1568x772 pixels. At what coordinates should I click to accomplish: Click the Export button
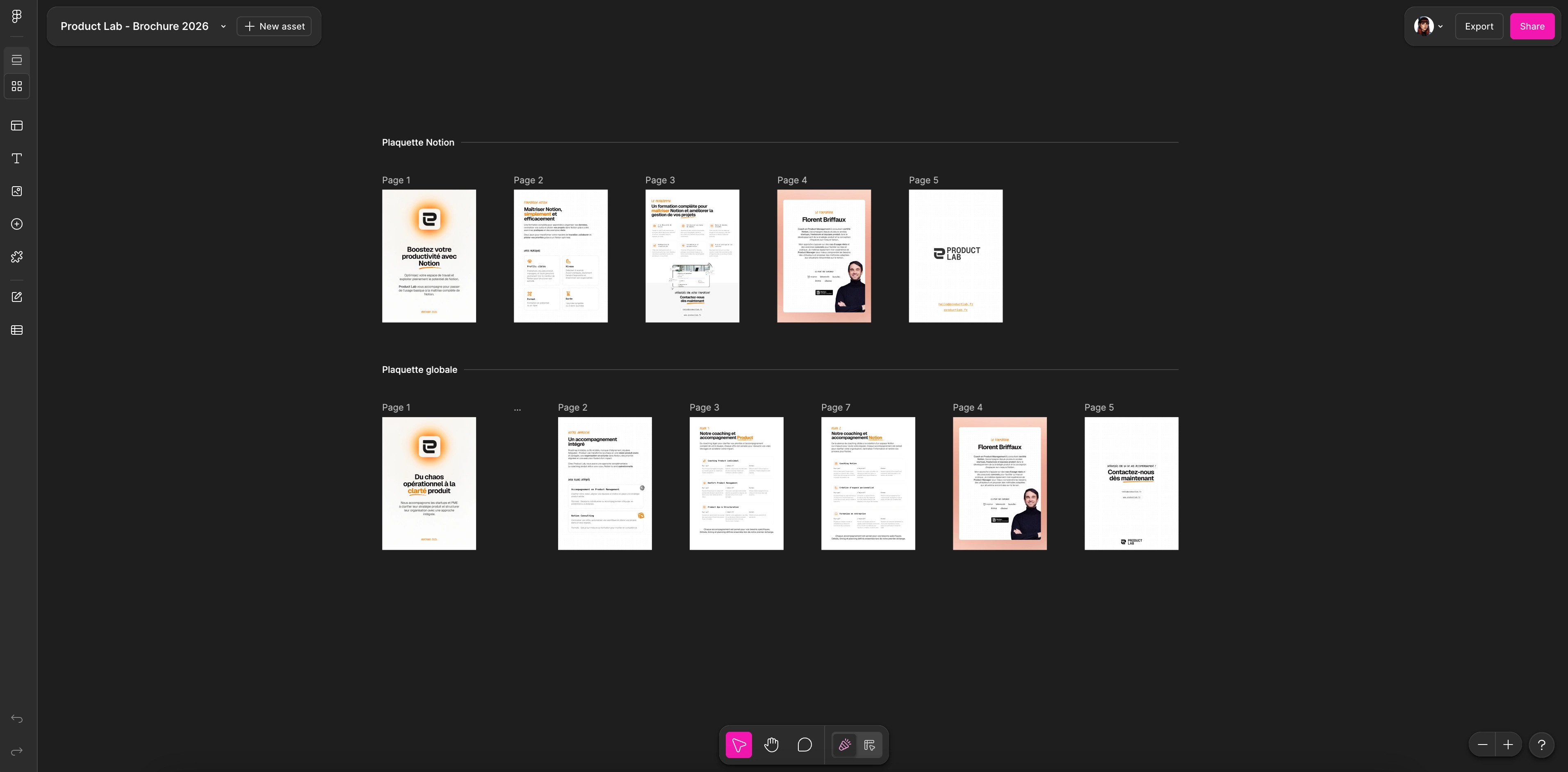1479,26
